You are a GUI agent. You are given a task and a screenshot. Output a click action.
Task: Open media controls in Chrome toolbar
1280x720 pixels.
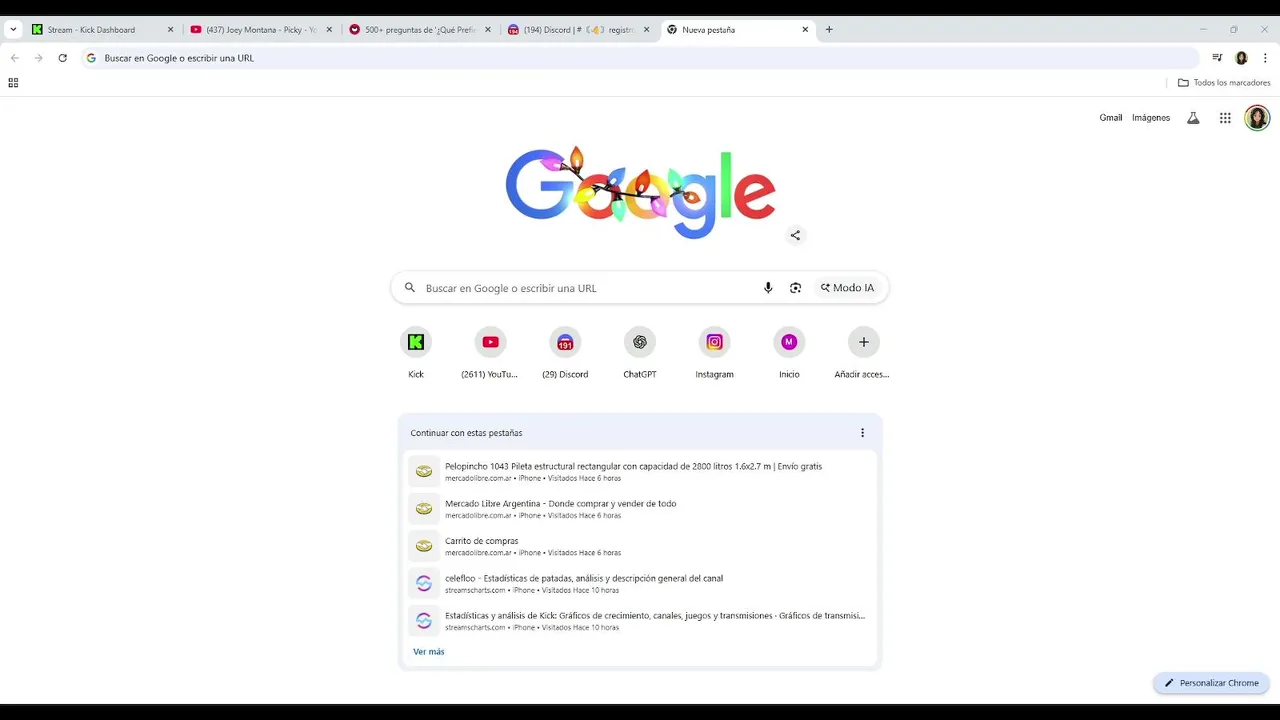pos(1217,58)
